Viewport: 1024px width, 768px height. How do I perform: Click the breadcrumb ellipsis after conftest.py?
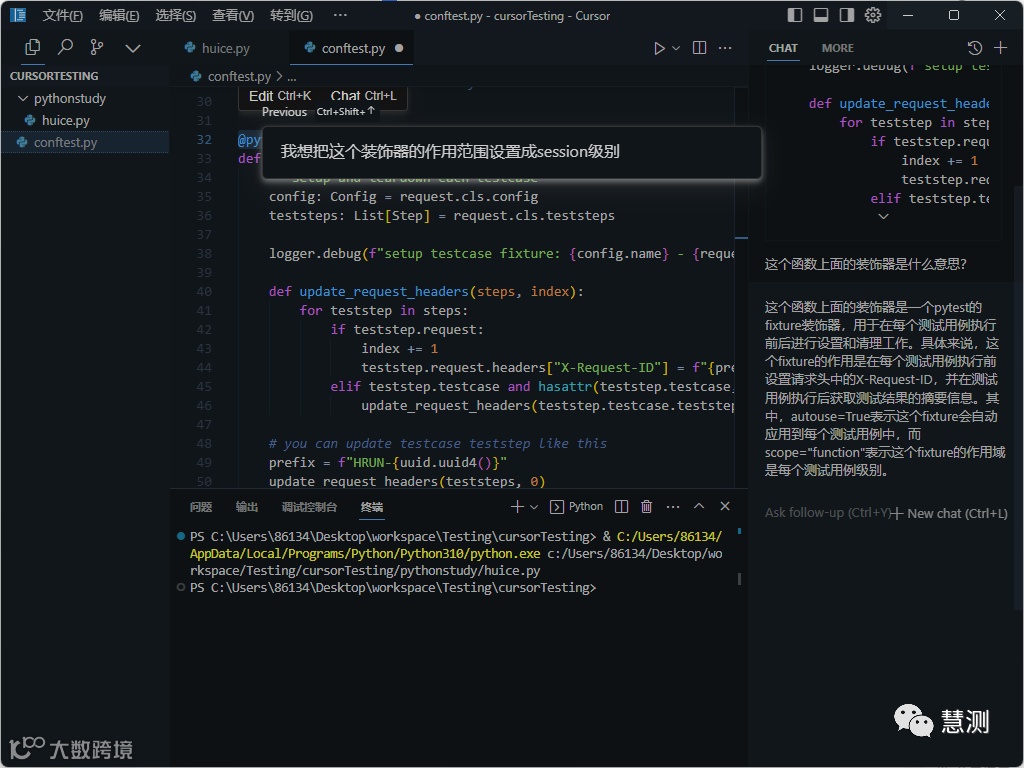pos(292,77)
